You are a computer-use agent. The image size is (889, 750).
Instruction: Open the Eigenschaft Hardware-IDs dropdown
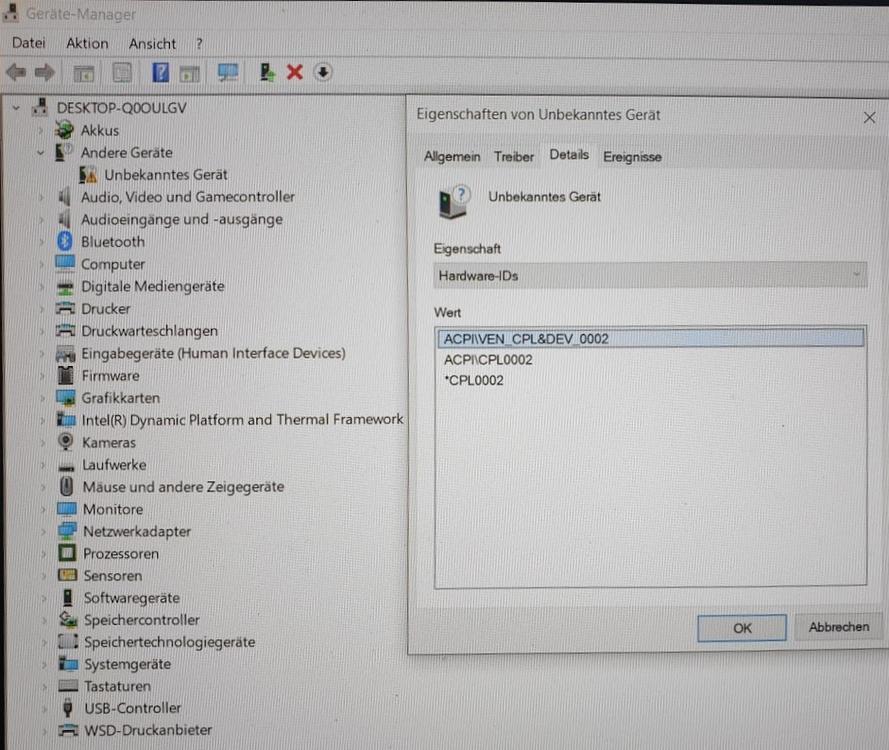(x=650, y=275)
